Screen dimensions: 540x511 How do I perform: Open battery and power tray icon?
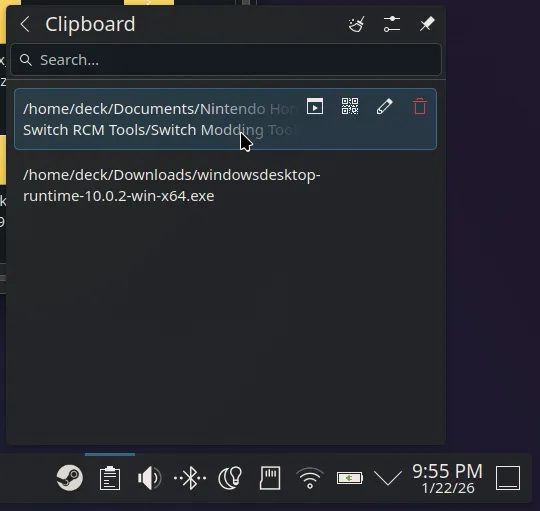point(350,478)
